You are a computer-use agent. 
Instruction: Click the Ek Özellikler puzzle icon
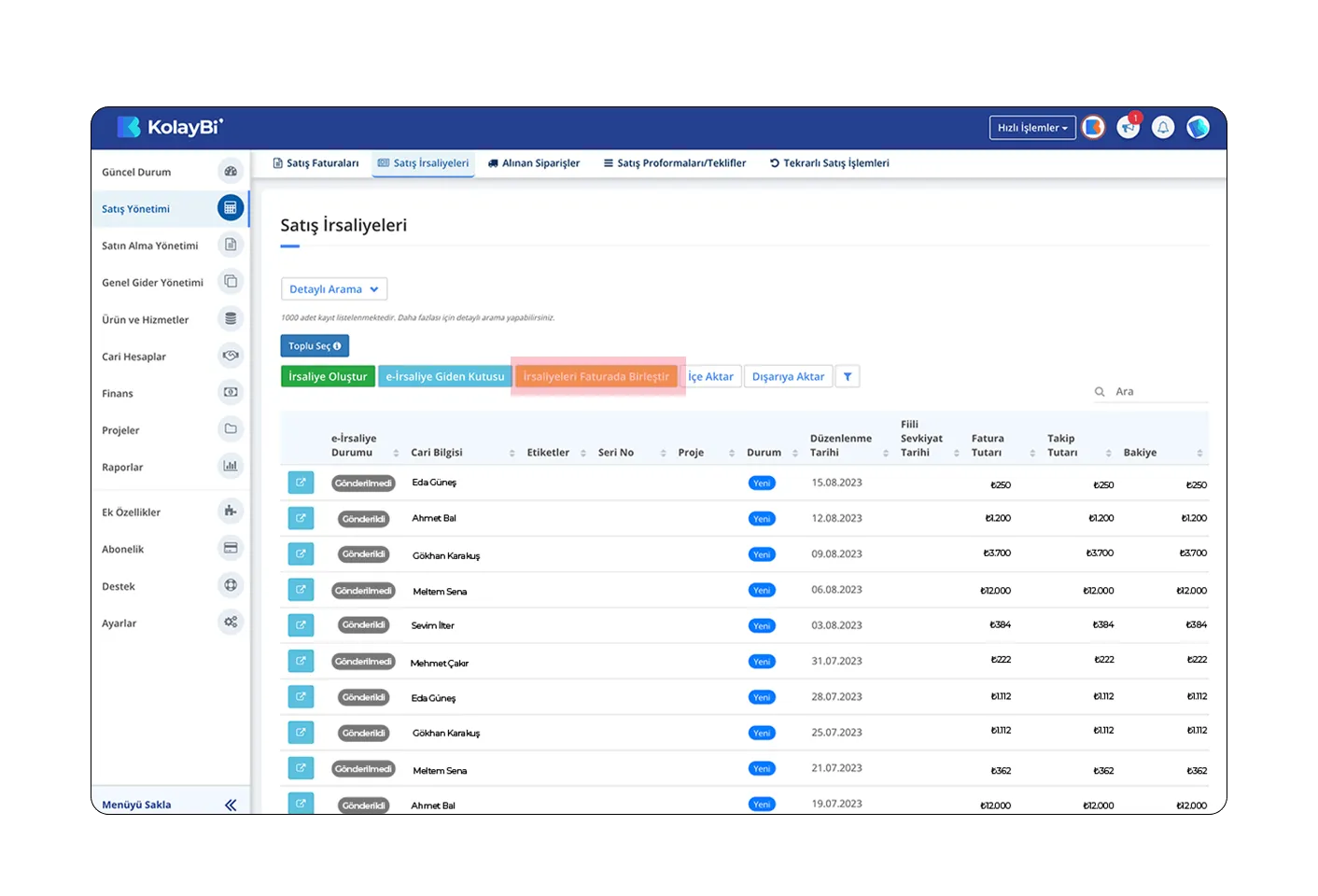pos(231,511)
